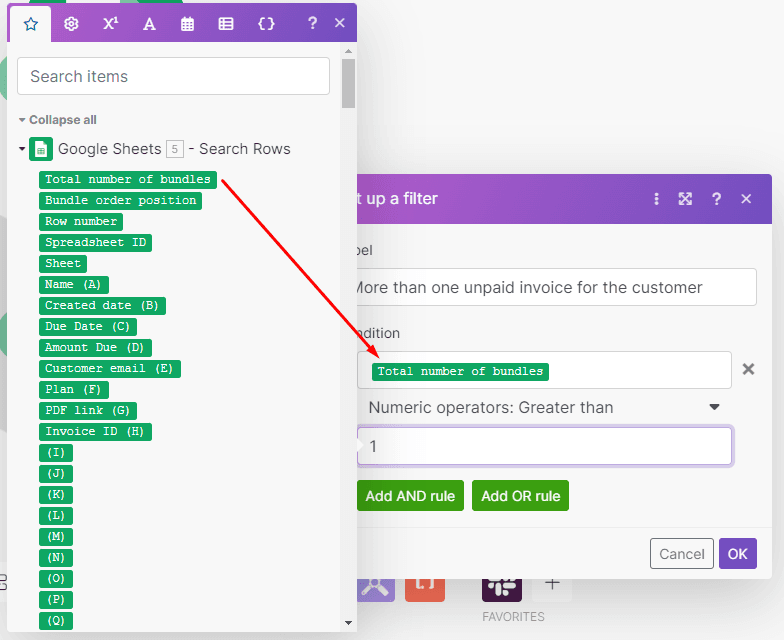The height and width of the screenshot is (640, 784).
Task: Open the filter dialog three-dot menu
Action: tap(657, 199)
